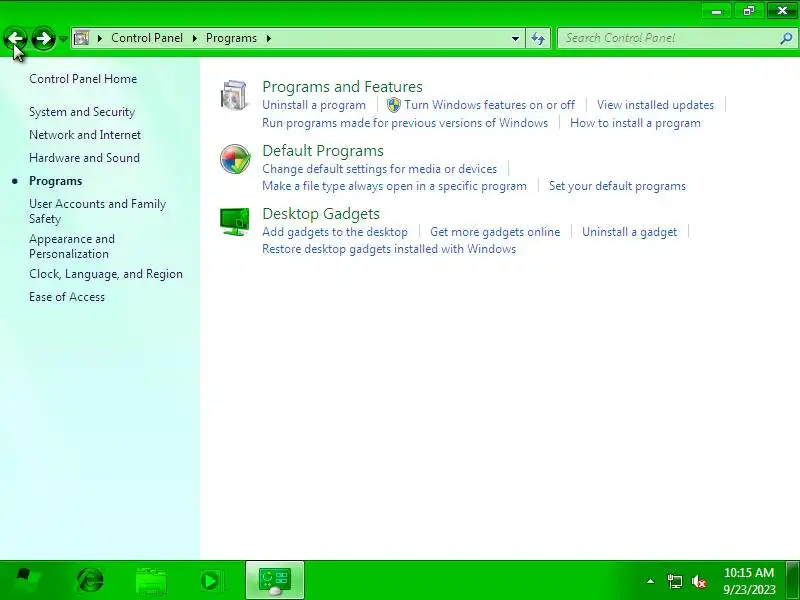800x600 pixels.
Task: Open Run programs made for previous versions
Action: [405, 123]
